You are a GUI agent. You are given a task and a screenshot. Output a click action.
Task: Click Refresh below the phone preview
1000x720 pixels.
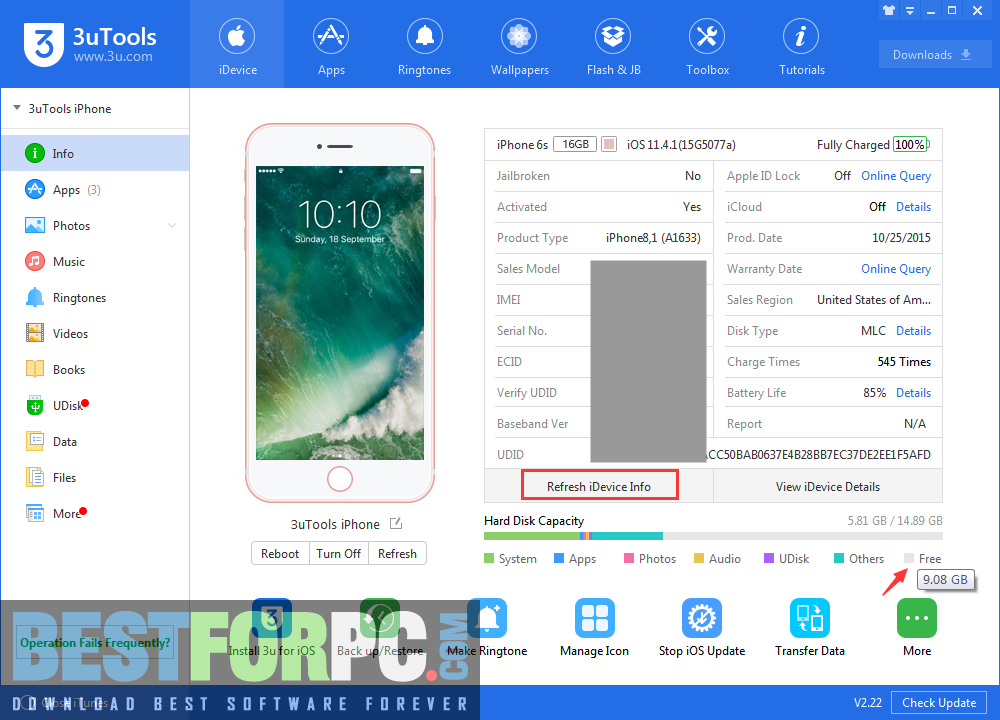[x=397, y=554]
